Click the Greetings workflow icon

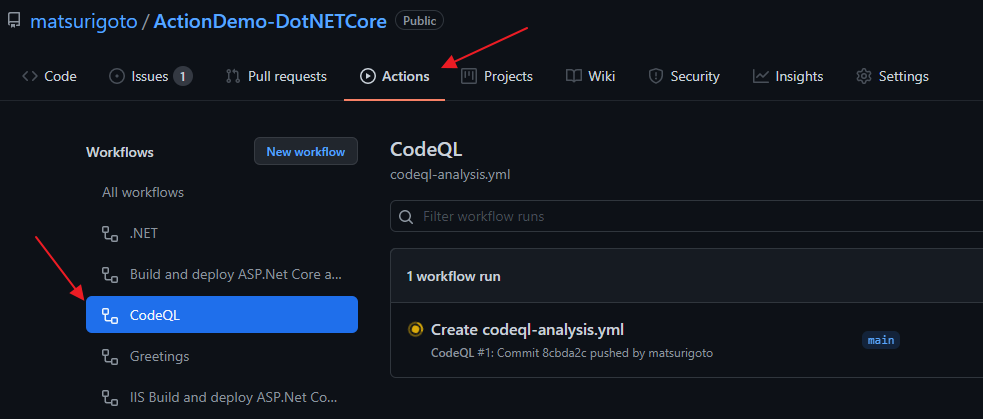(x=110, y=356)
